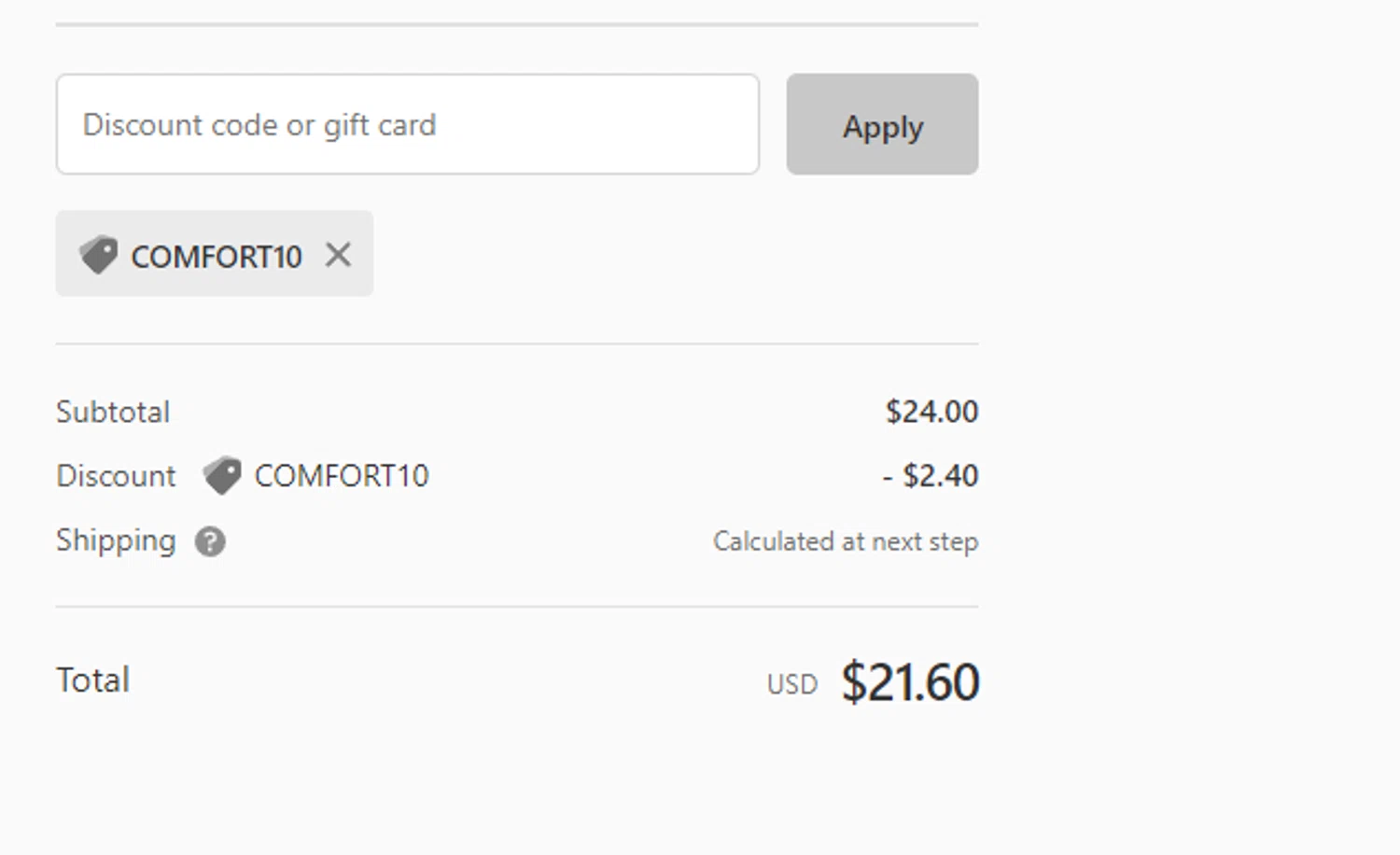This screenshot has height=855, width=1400.
Task: Click the Total label
Action: click(92, 680)
